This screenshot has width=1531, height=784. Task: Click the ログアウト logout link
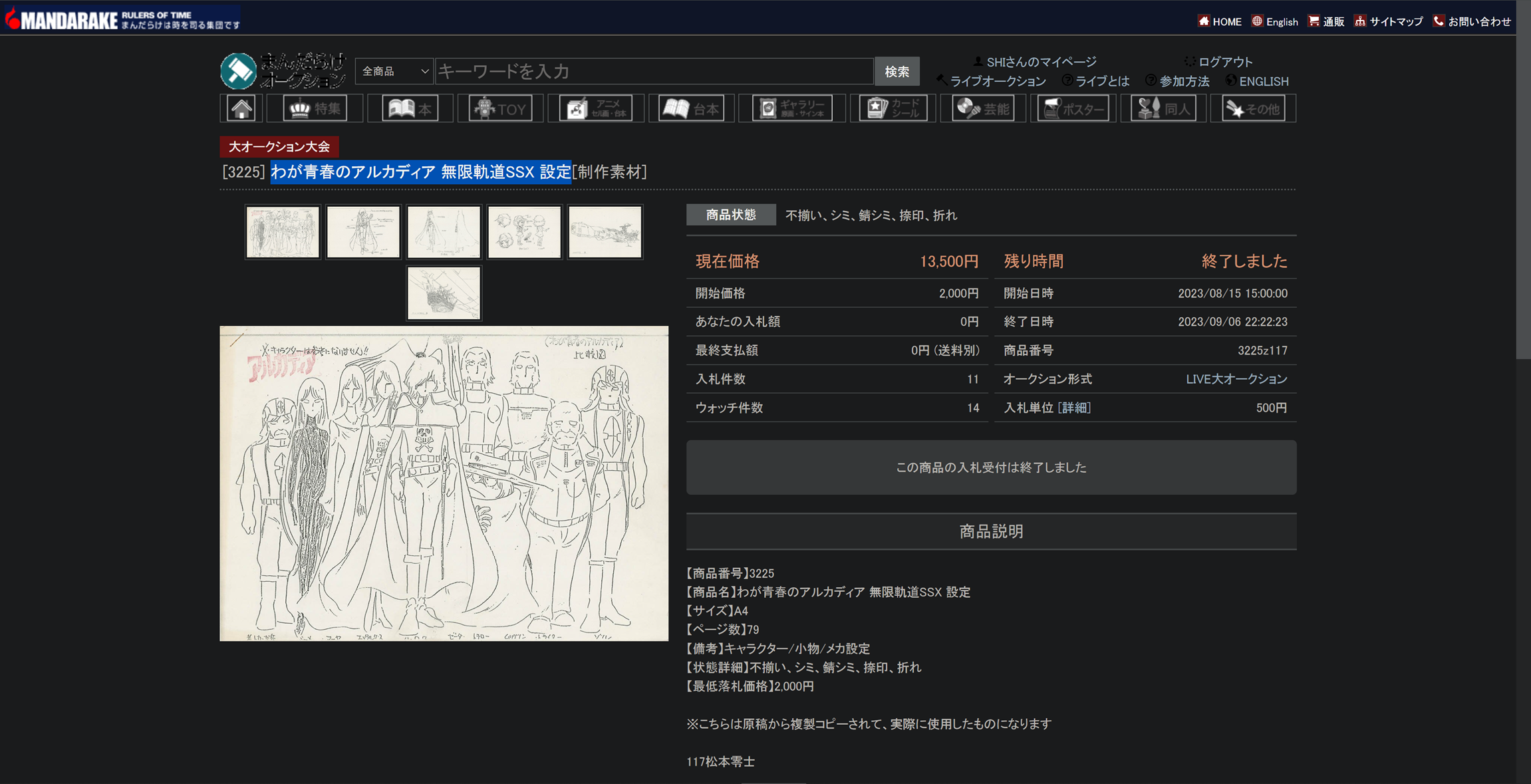click(x=1224, y=62)
